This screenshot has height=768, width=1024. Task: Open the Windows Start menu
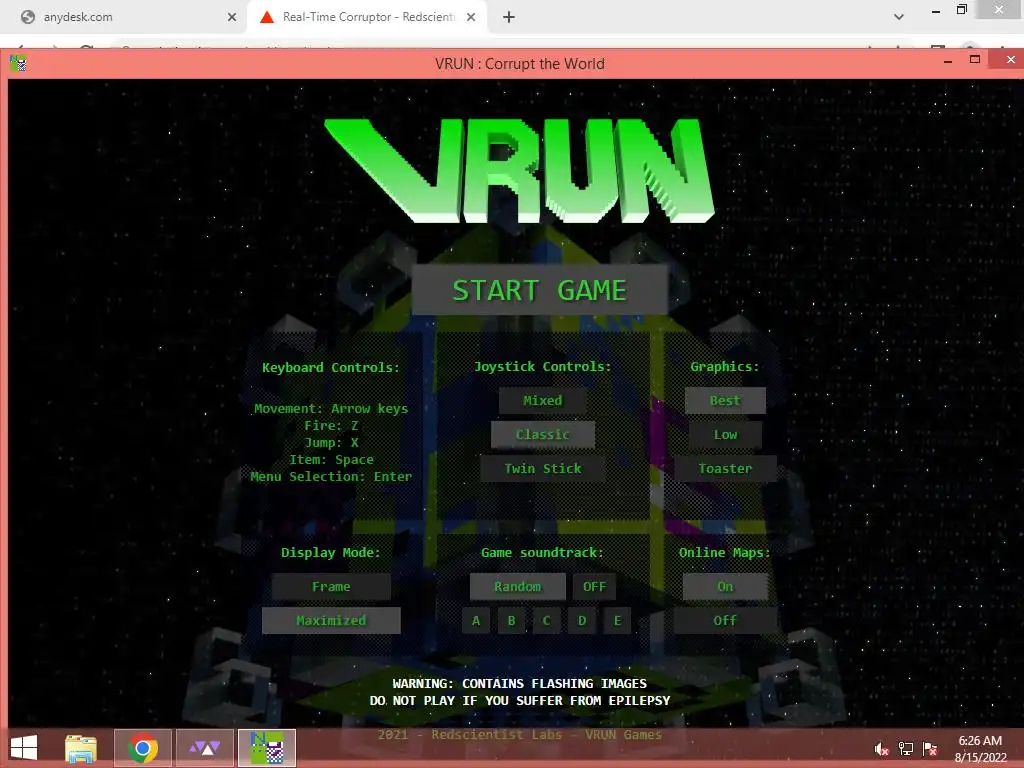coord(24,748)
